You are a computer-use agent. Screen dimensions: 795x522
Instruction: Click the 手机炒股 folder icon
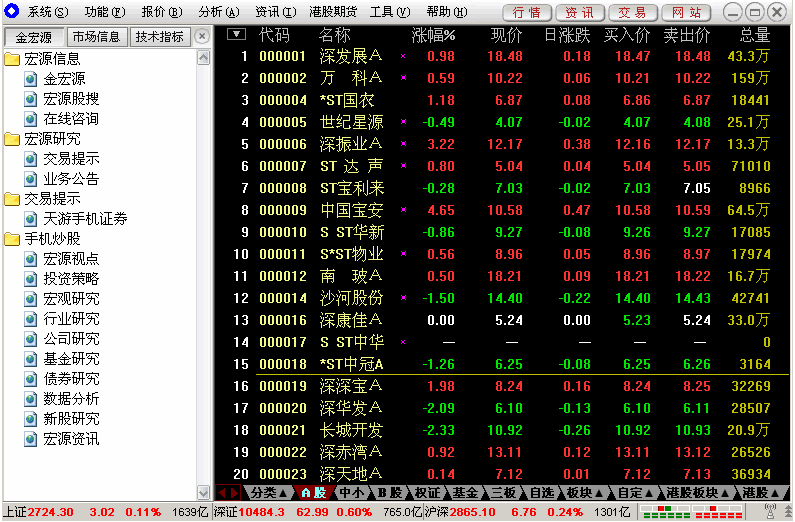click(12, 239)
